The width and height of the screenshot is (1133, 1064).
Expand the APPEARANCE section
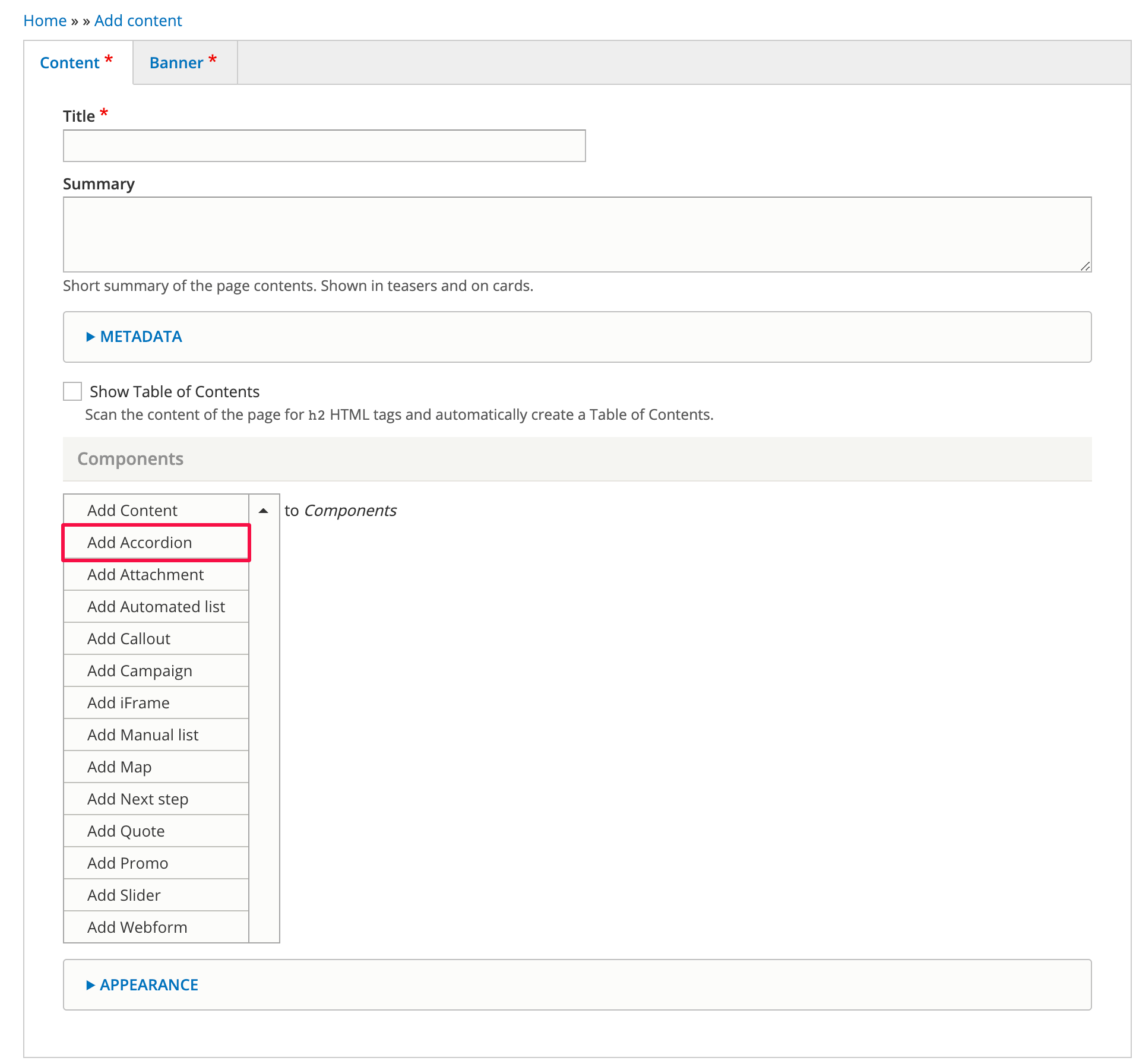pyautogui.click(x=148, y=985)
